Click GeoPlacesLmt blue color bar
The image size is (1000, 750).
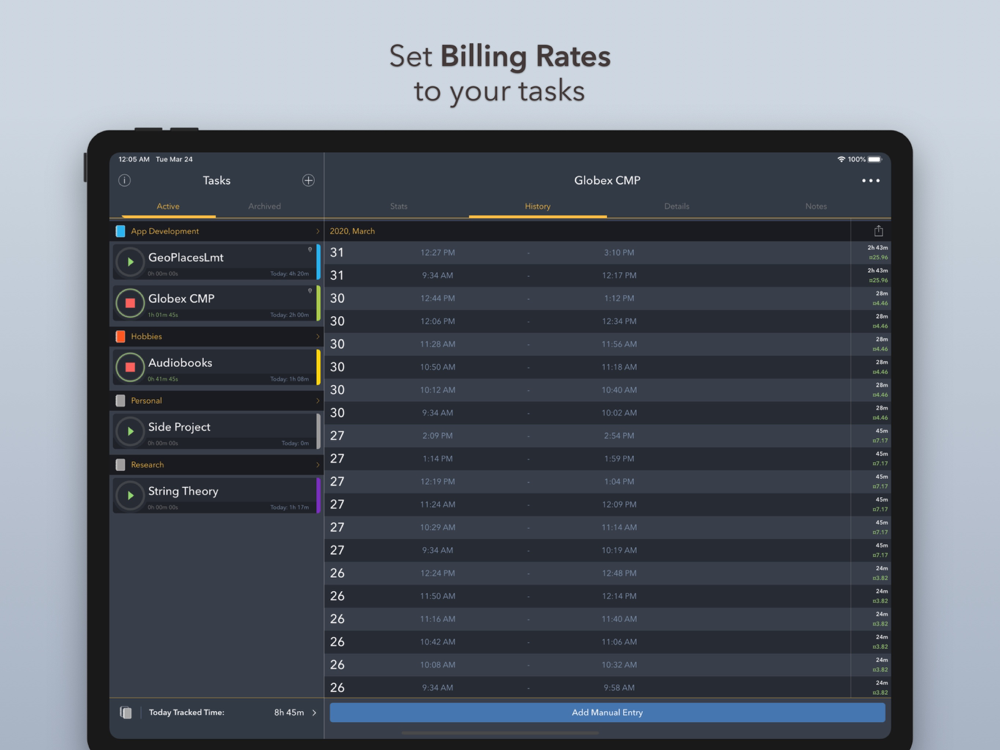click(318, 261)
